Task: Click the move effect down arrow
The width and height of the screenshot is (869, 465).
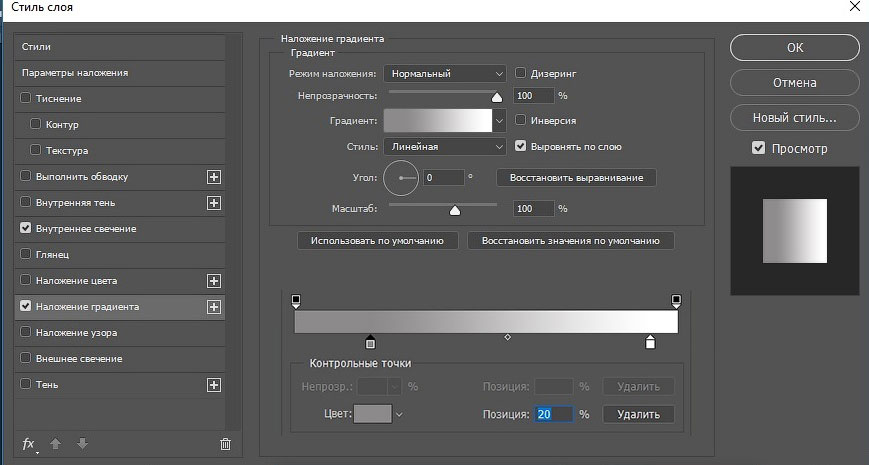Action: 82,443
